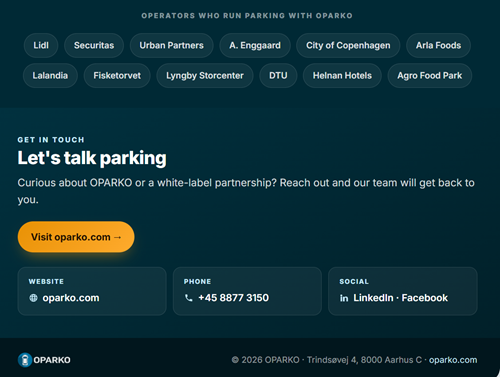Viewport: 500px width, 377px height.
Task: Click the OPARKO wordmark in the footer
Action: (x=52, y=360)
